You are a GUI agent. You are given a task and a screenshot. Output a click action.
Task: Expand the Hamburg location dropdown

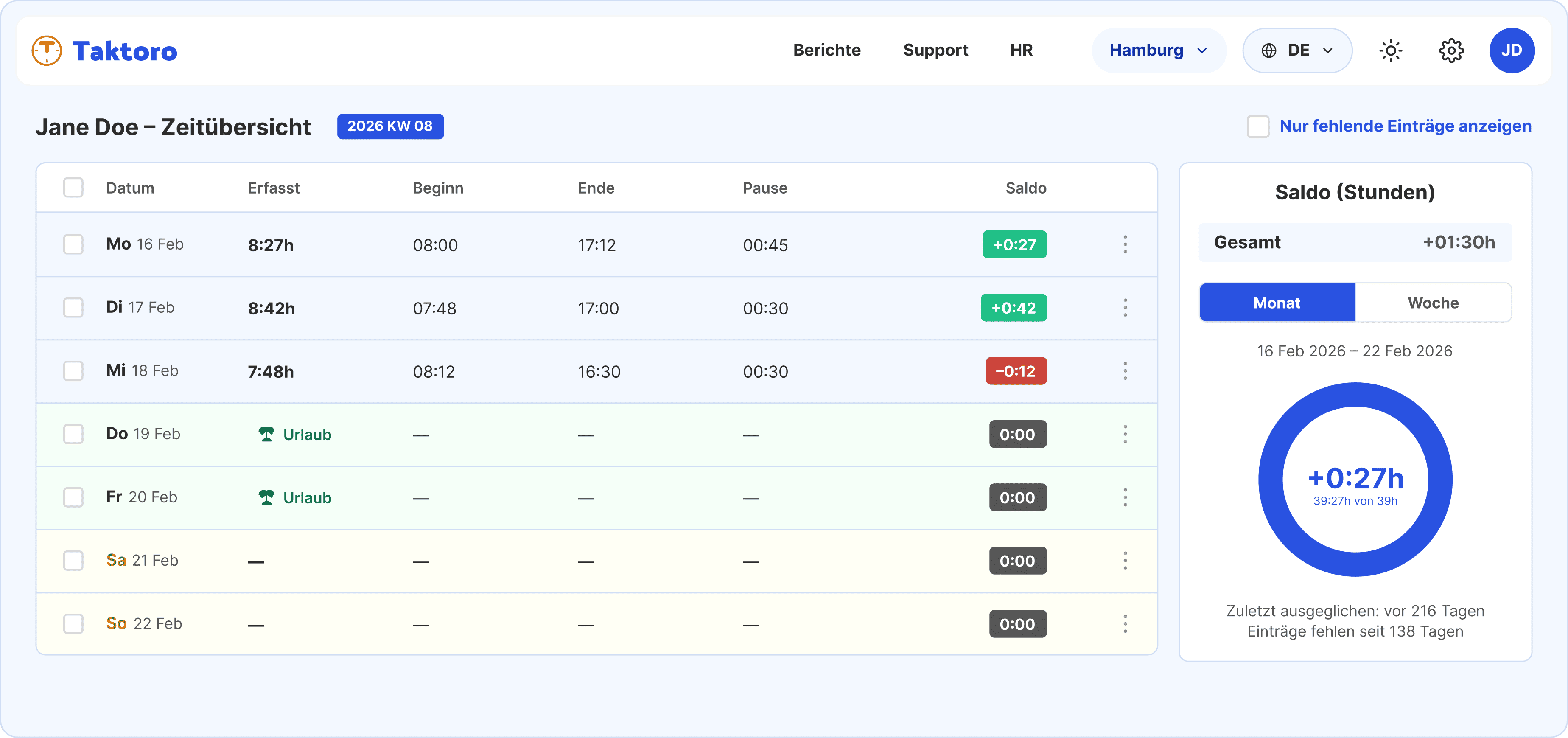1159,51
